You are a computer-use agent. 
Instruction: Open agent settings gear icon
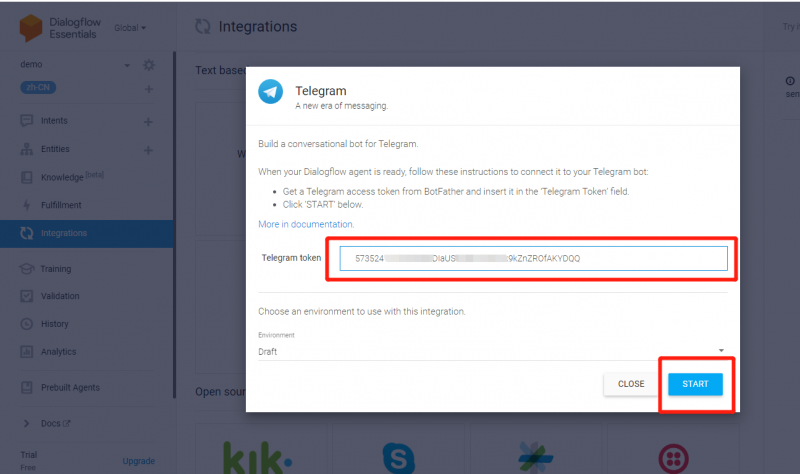[148, 65]
